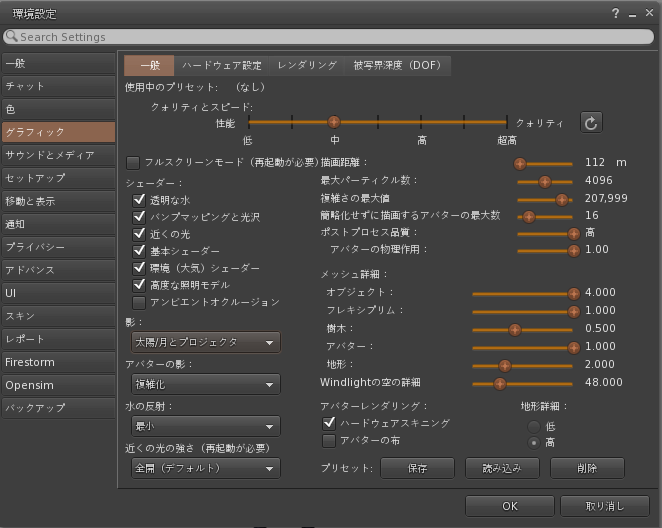This screenshot has height=528, width=662.
Task: Click the 描画距離 slider handle
Action: 520,164
